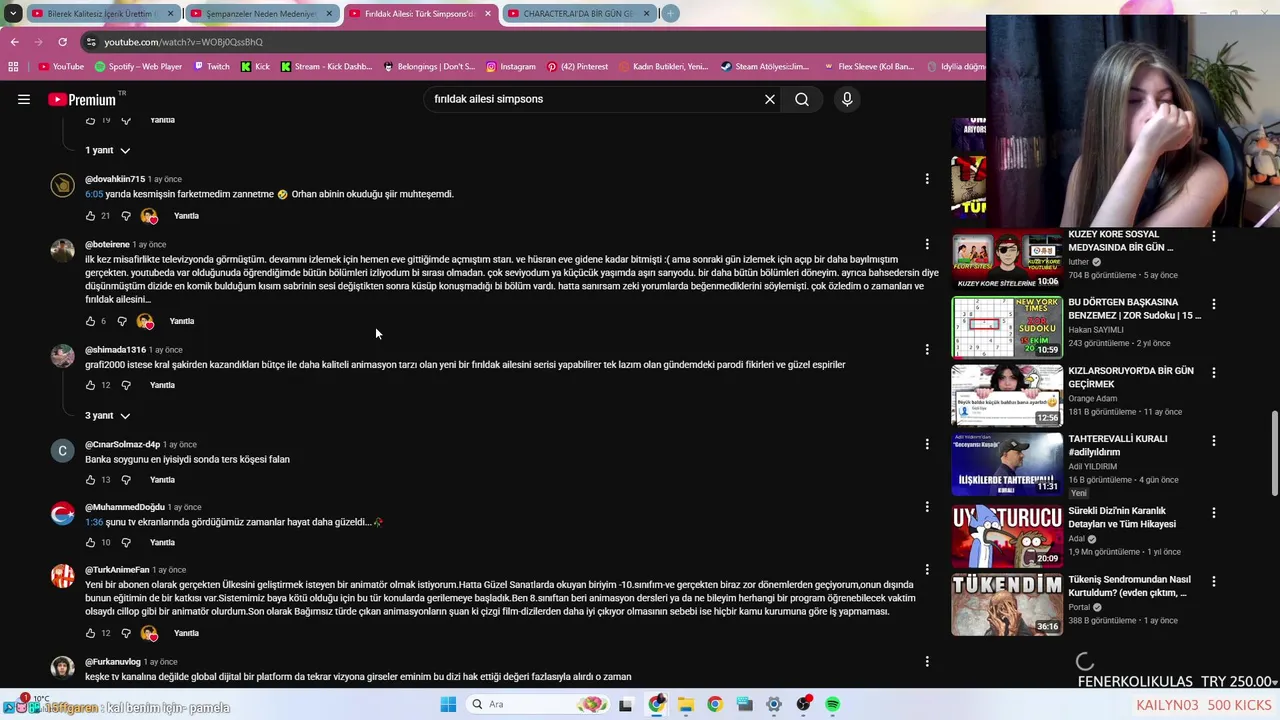This screenshot has height=720, width=1280.
Task: Open Spotify Web Player bookmark
Action: click(x=138, y=67)
